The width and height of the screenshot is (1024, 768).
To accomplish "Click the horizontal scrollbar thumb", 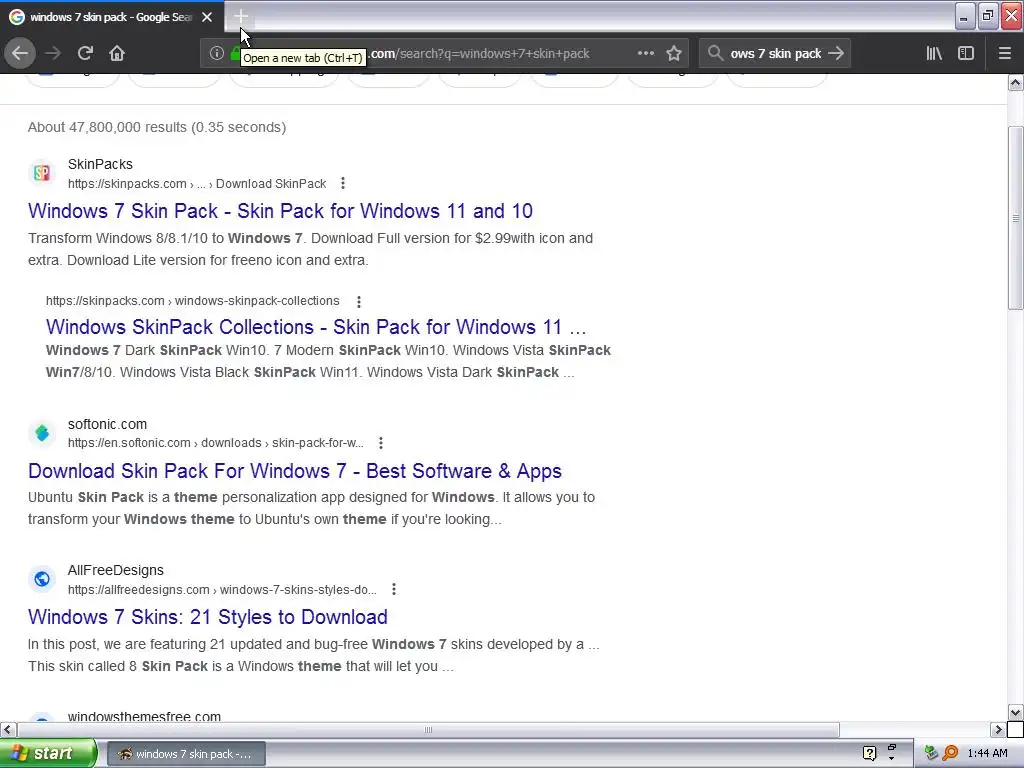I will point(428,729).
